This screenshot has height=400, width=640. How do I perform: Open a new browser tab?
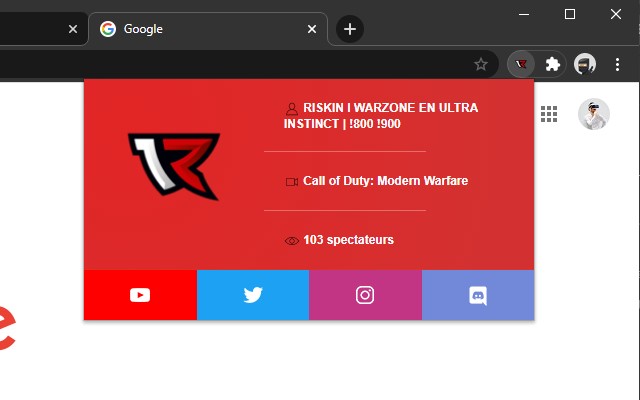350,29
